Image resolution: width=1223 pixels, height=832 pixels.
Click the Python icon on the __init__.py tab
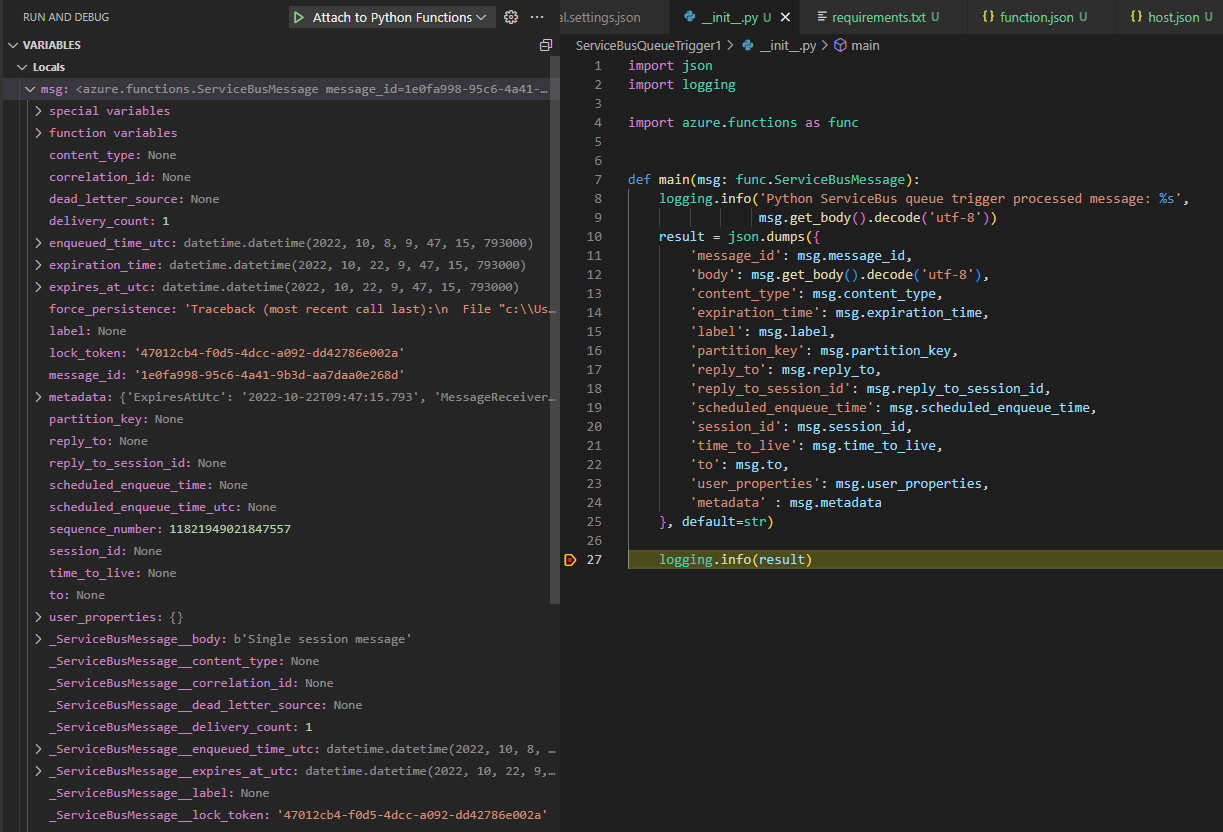click(687, 16)
